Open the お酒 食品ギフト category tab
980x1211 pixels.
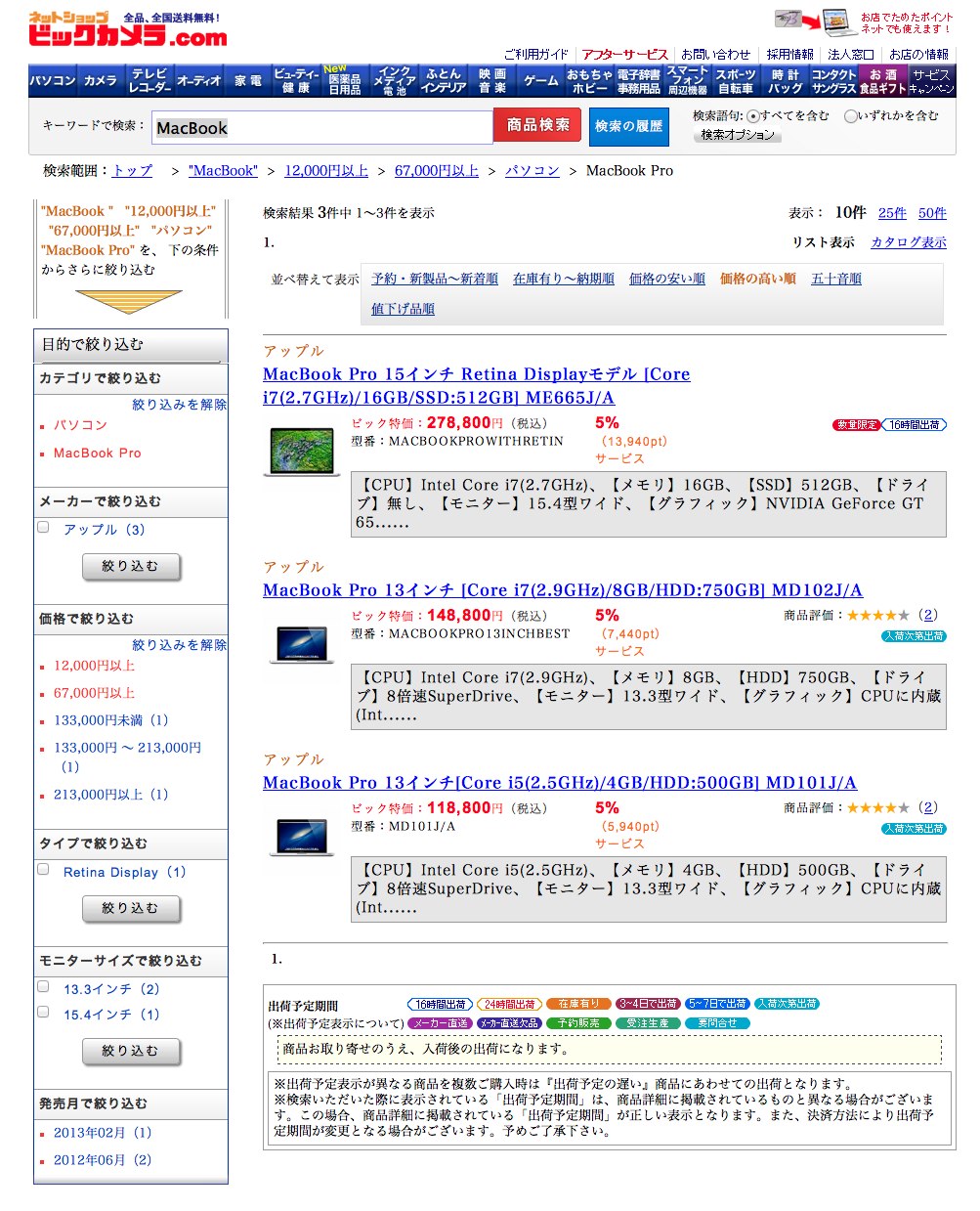[x=883, y=81]
